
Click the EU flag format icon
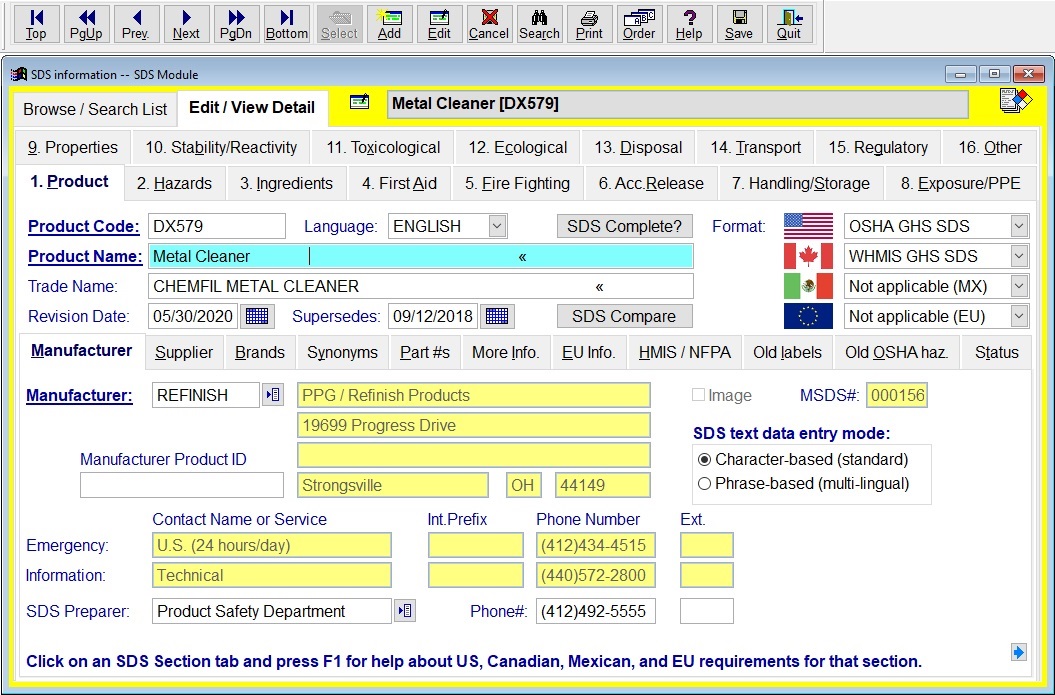[x=808, y=316]
